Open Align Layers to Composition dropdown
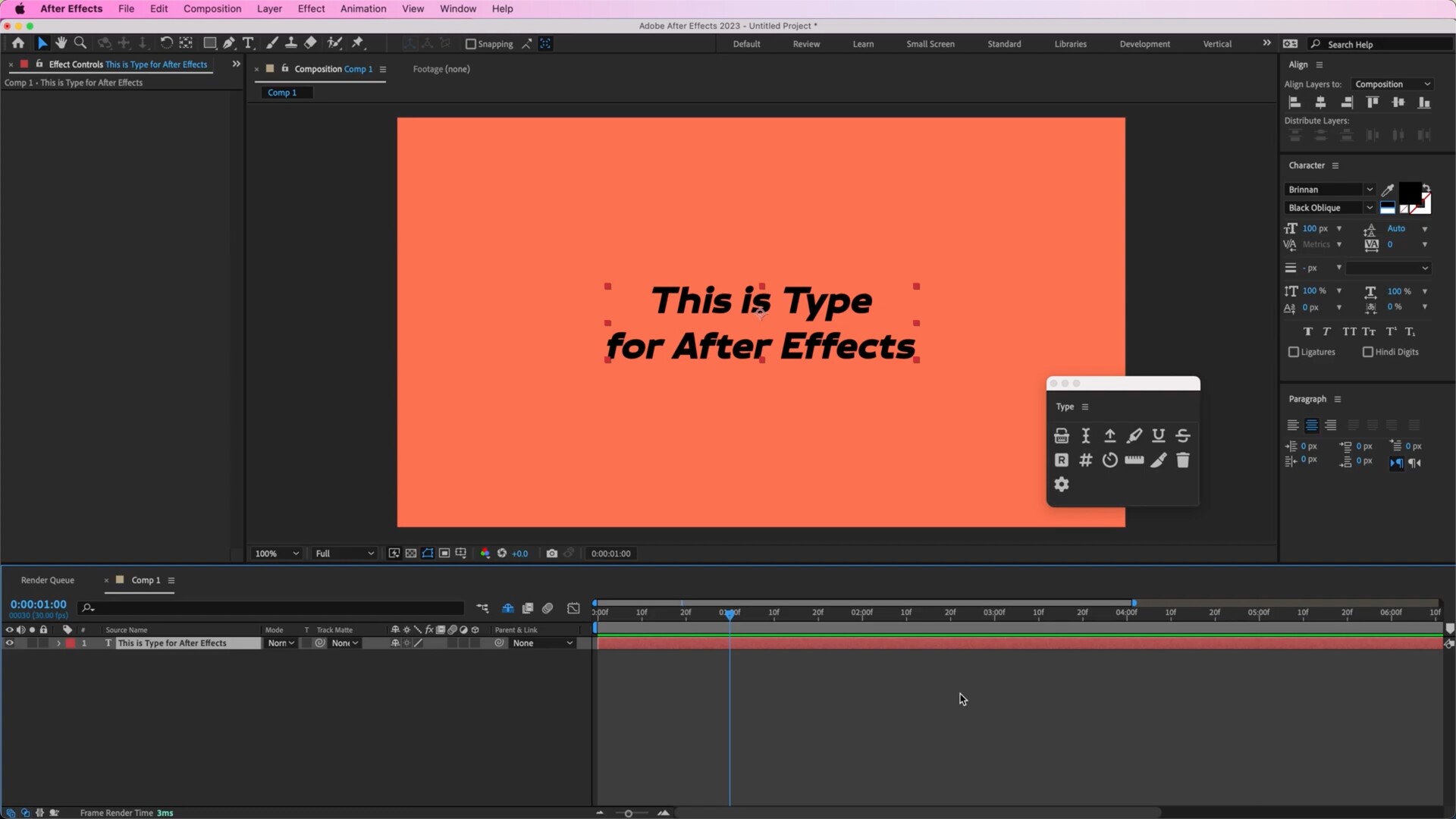Screen dimensions: 1456x819 point(1392,84)
